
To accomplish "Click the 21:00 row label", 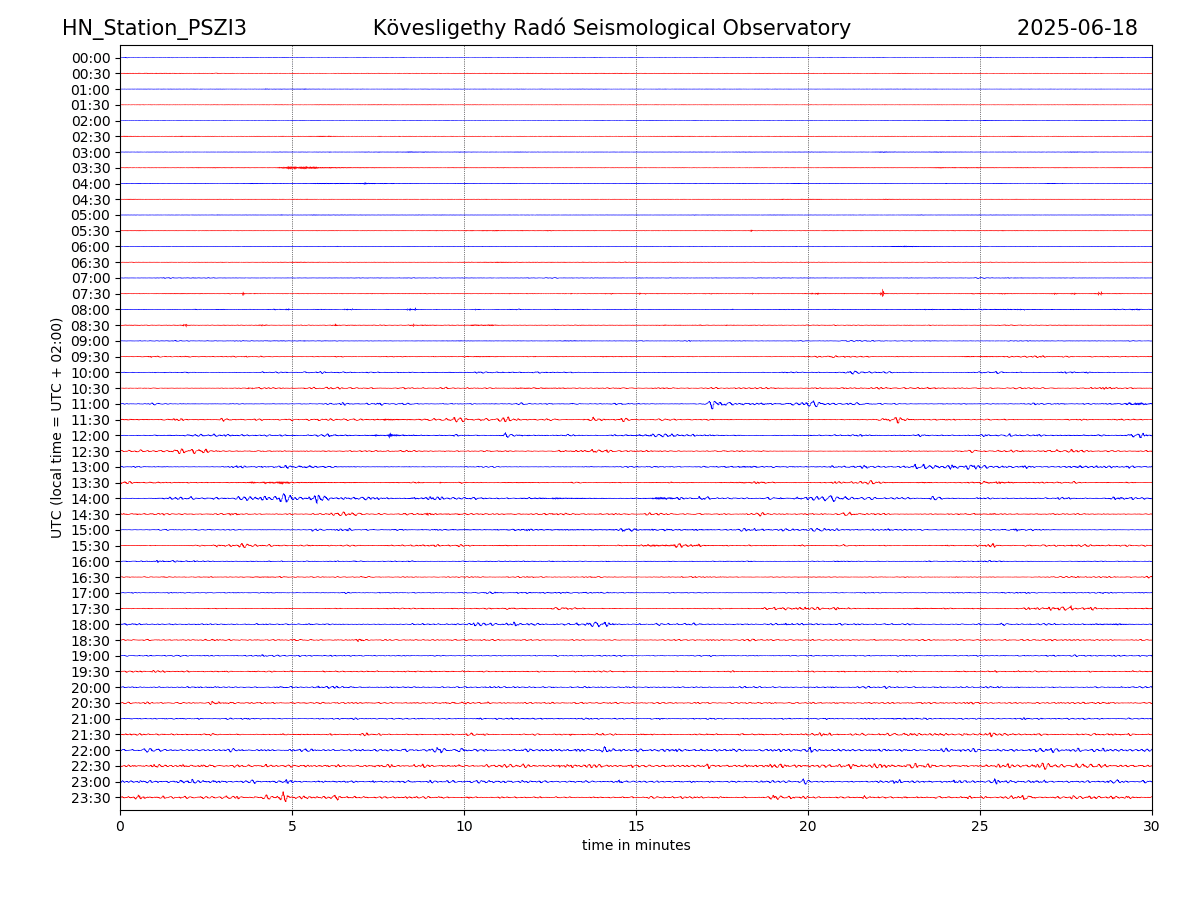I will tap(90, 719).
